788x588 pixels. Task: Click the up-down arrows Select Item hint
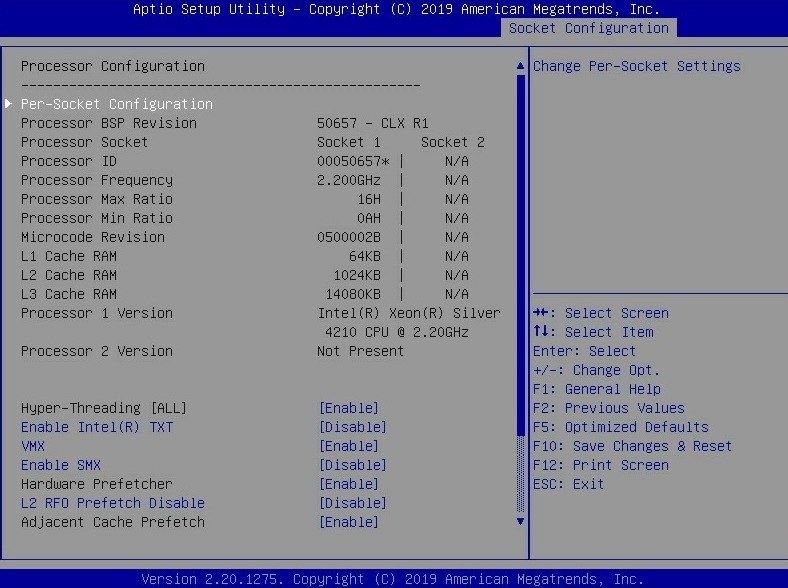click(x=593, y=332)
